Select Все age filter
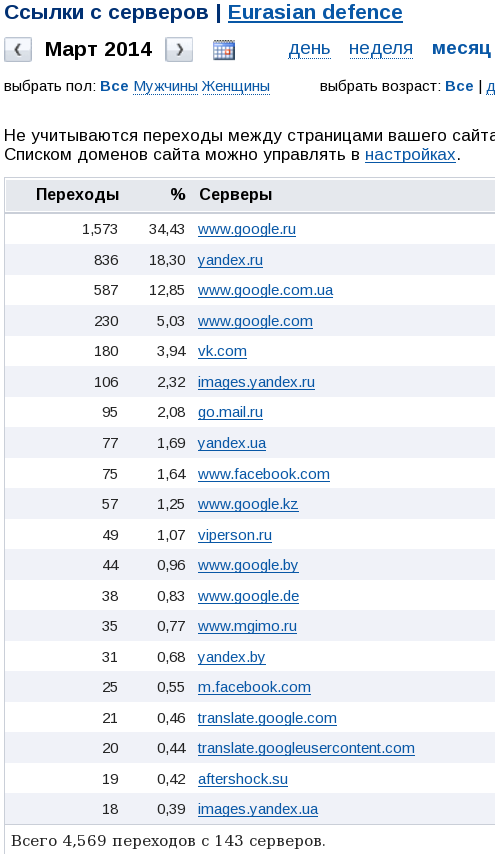The height and width of the screenshot is (854, 495). coord(459,86)
